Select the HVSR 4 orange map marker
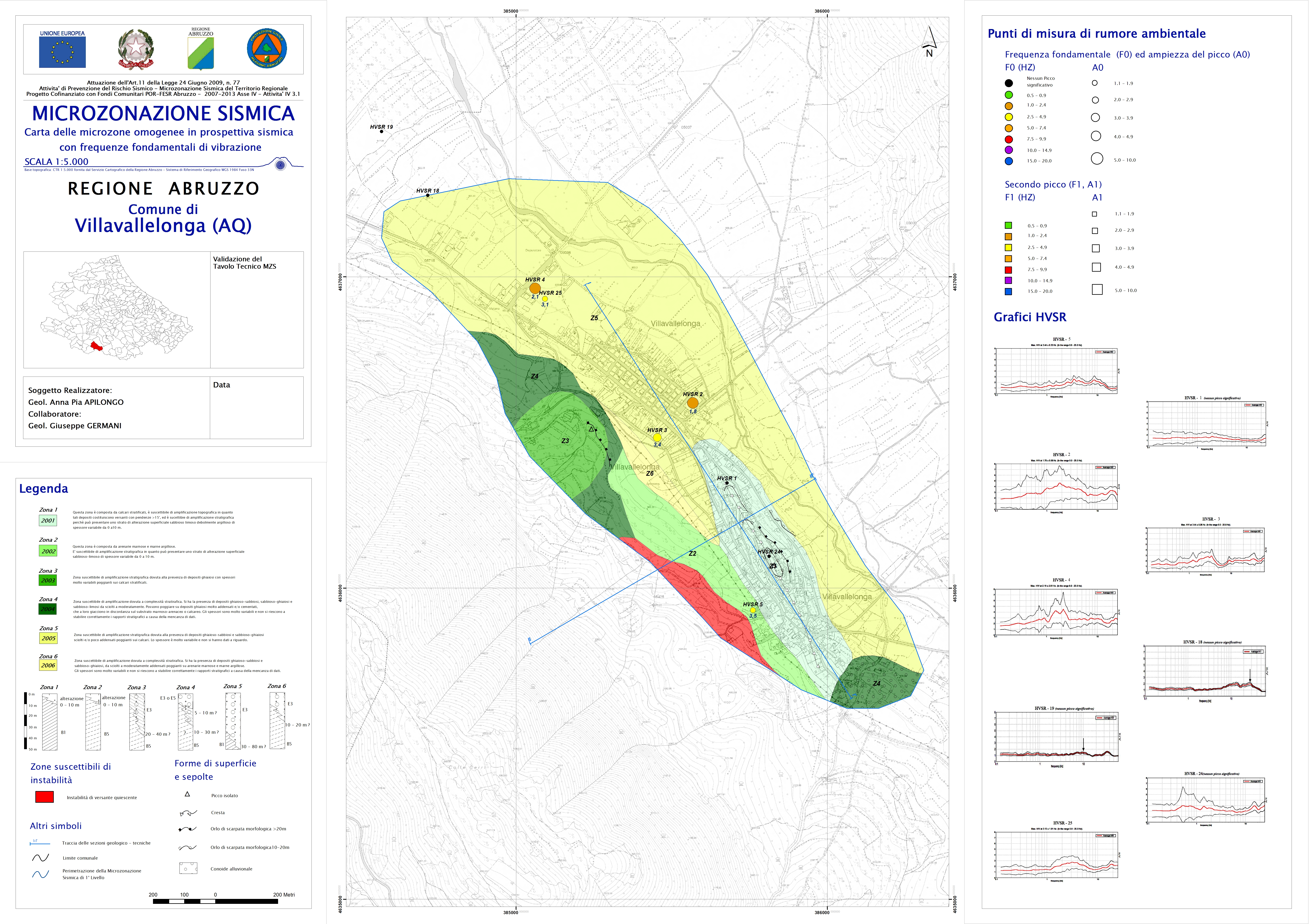Screen dimensions: 1309x924 pos(535,288)
